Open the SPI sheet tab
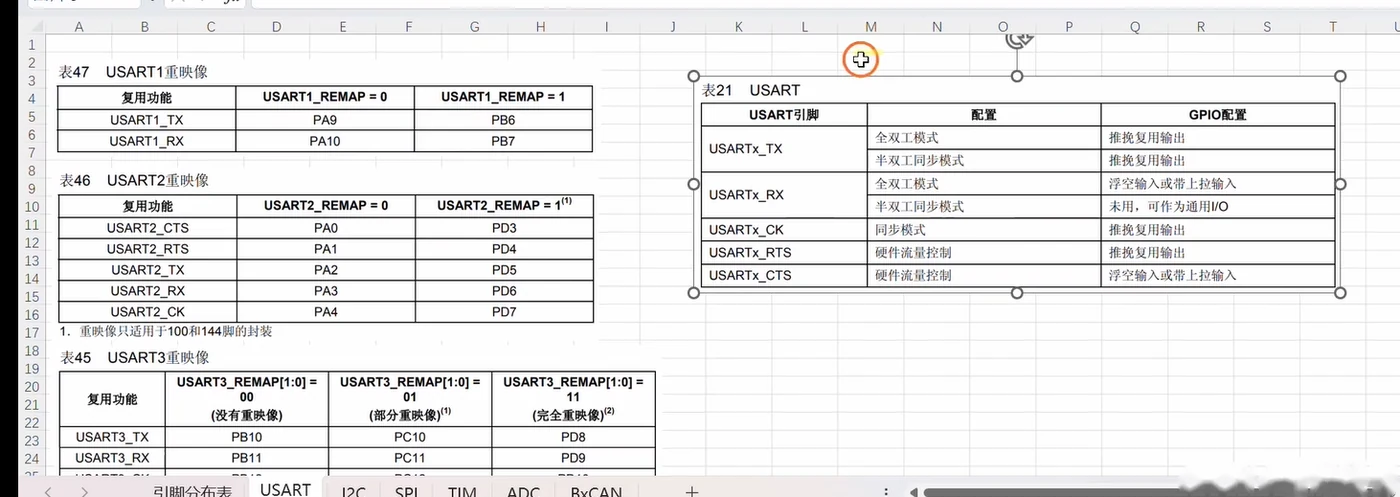Screen dimensions: 1400x497 point(406,491)
